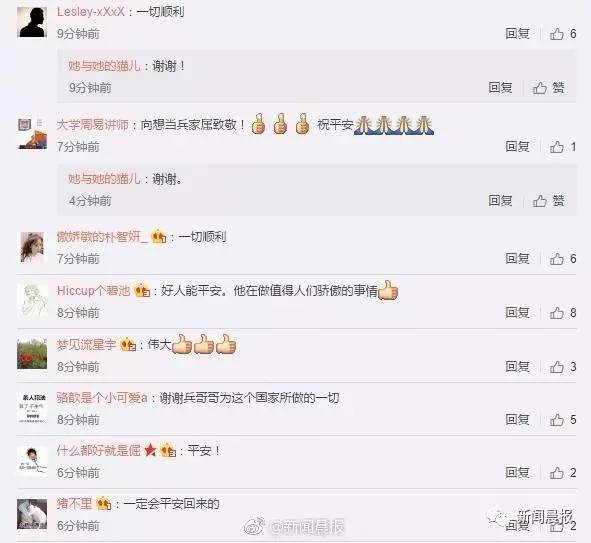Click 回复 under 大学周易讲师's comment
591x543 pixels.
517,147
